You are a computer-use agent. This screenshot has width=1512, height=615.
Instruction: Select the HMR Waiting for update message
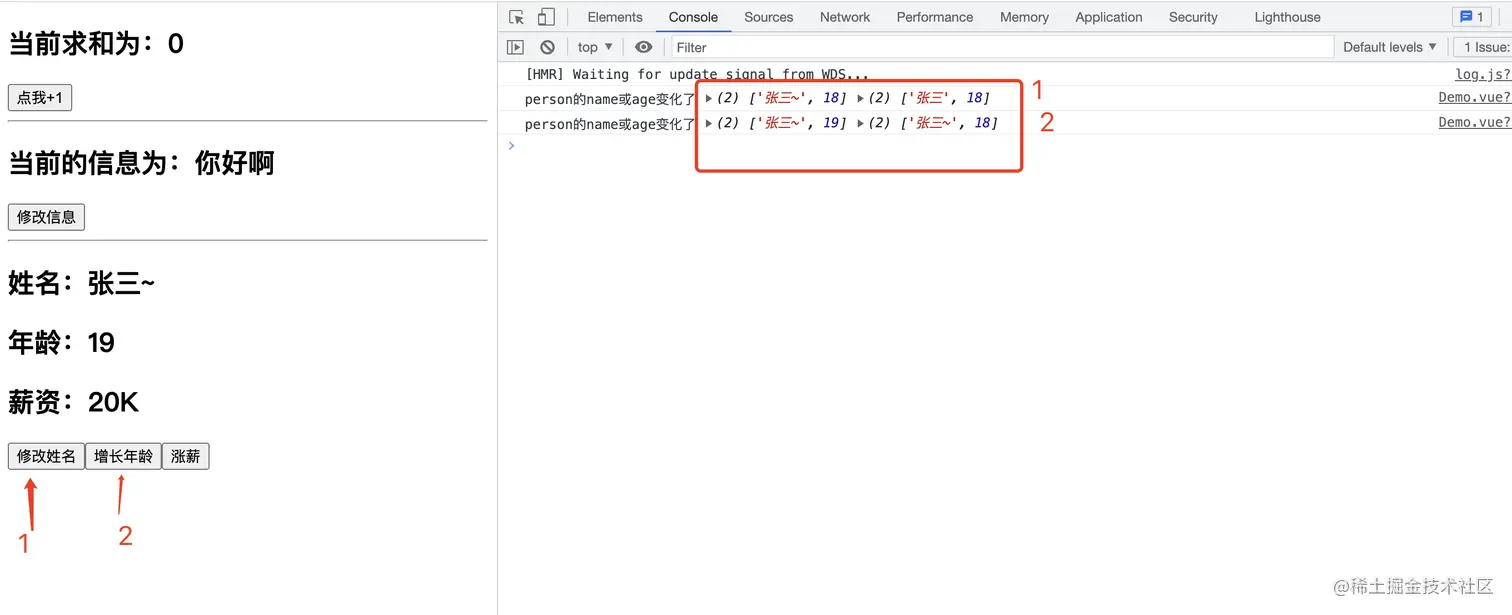coord(697,74)
